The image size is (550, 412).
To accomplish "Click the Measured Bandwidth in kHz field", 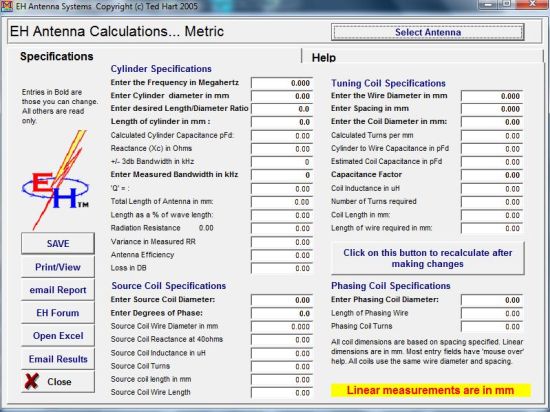I will 282,175.
